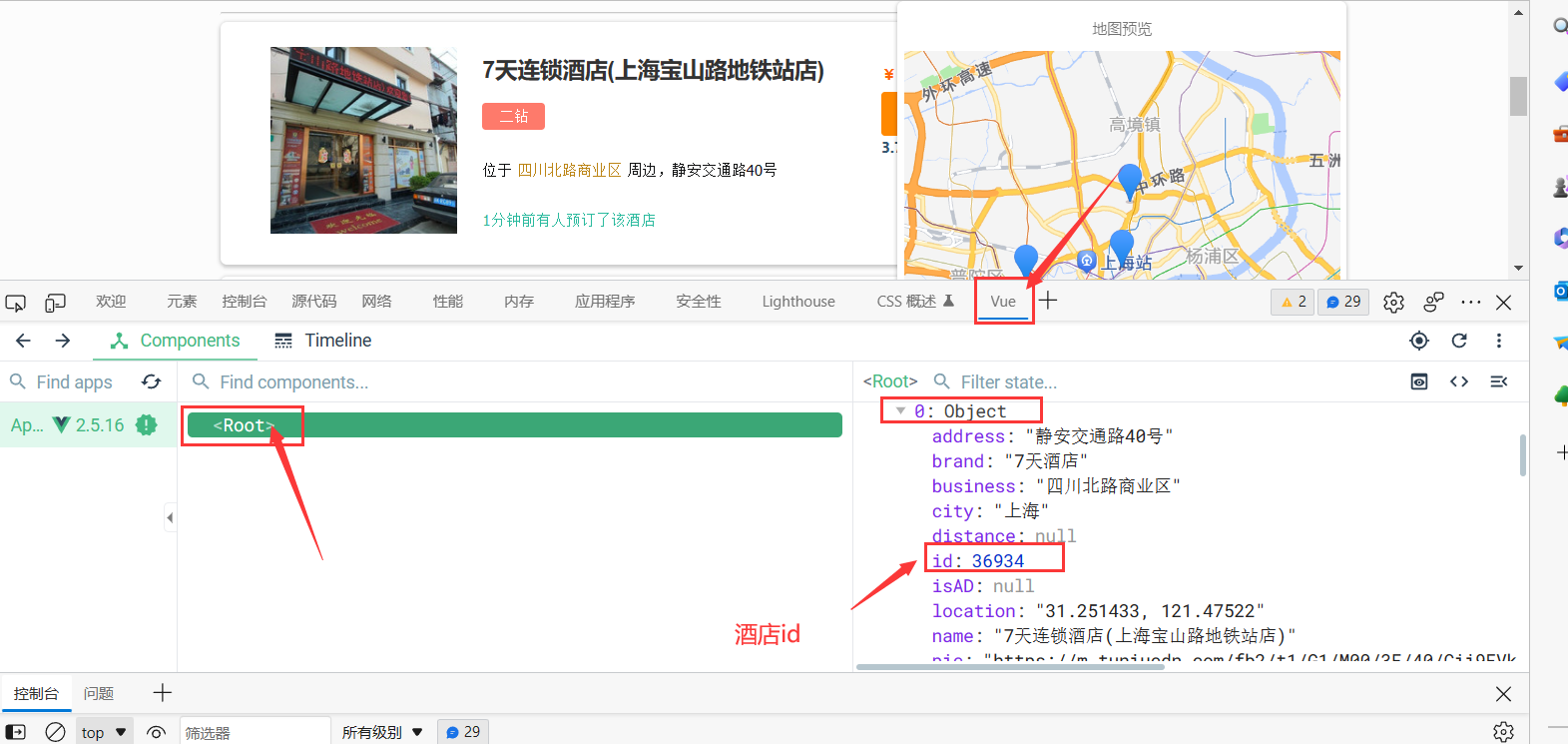Toggle the console sidebar icon

point(16,732)
